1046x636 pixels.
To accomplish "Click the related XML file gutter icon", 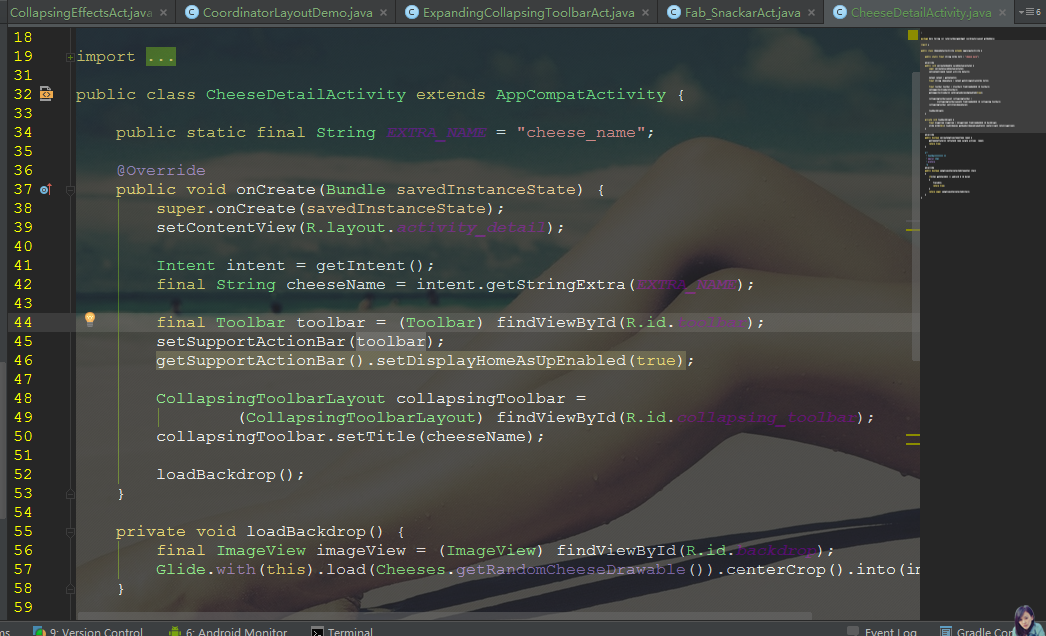I will point(46,94).
